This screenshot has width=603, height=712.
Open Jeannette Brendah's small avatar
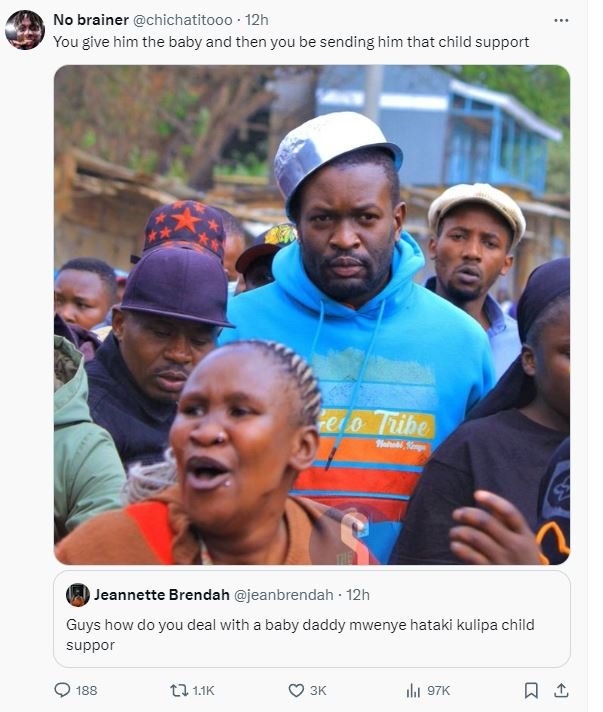[78, 595]
